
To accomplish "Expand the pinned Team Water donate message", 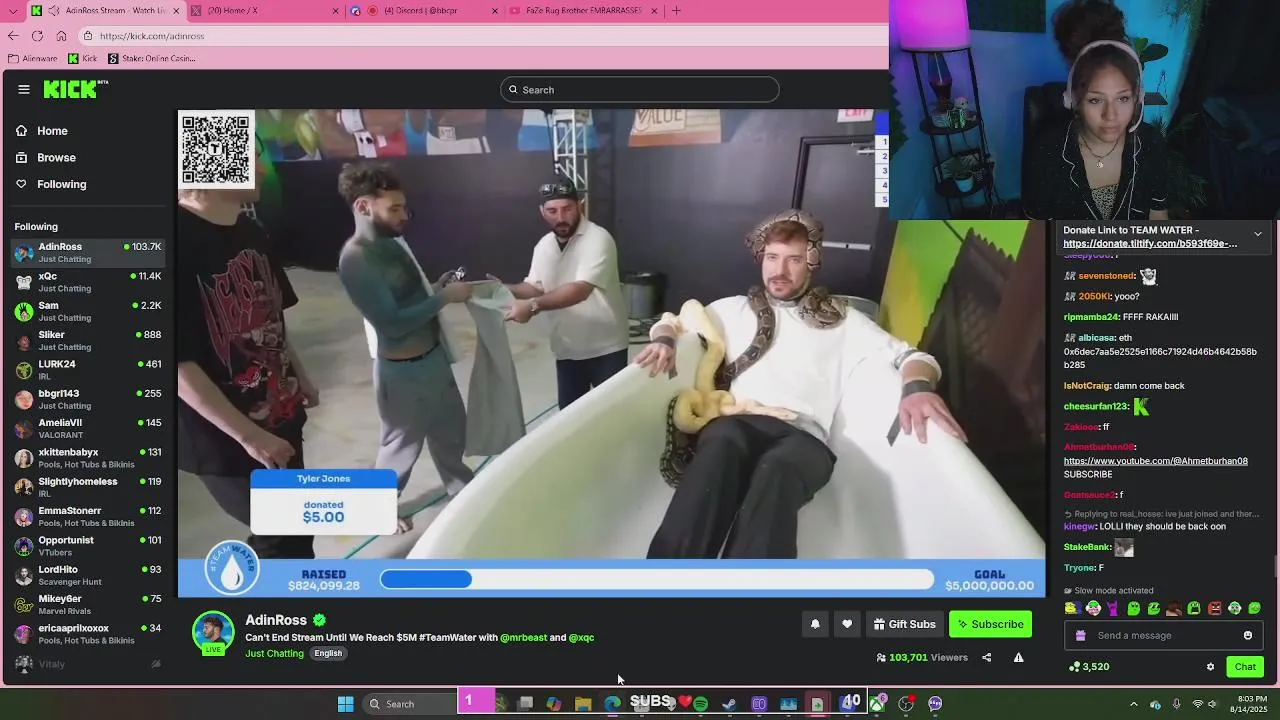I will coord(1257,234).
